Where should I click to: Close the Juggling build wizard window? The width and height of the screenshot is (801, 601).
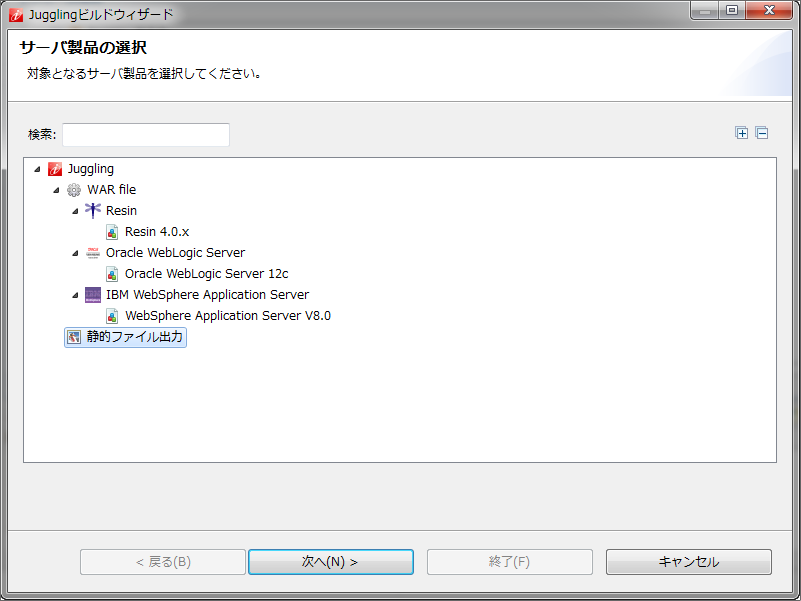769,10
